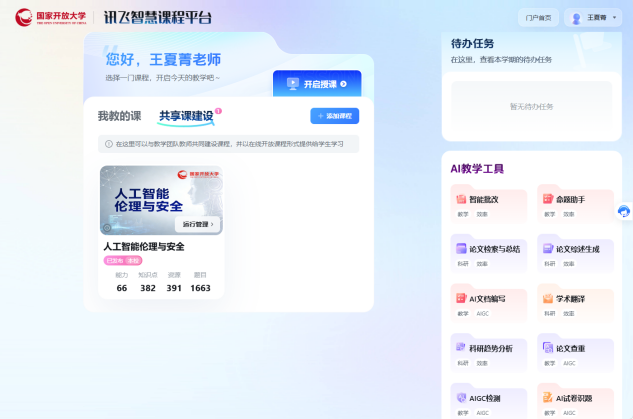
Task: Click the notification badge on 共享课建设
Action: click(218, 111)
